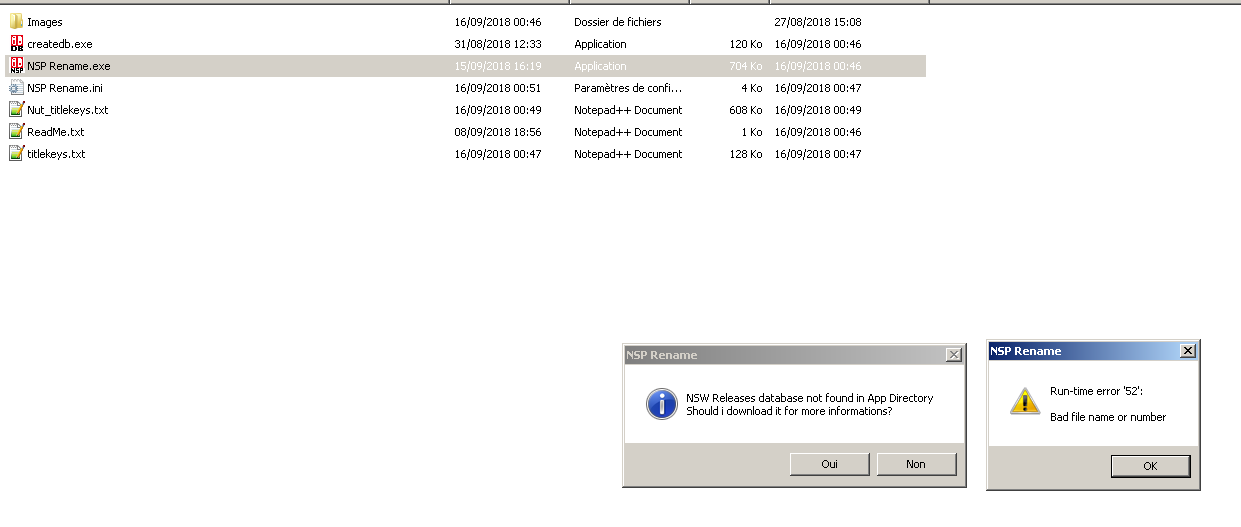The height and width of the screenshot is (527, 1241).
Task: Select the Images file name
Action: point(45,22)
